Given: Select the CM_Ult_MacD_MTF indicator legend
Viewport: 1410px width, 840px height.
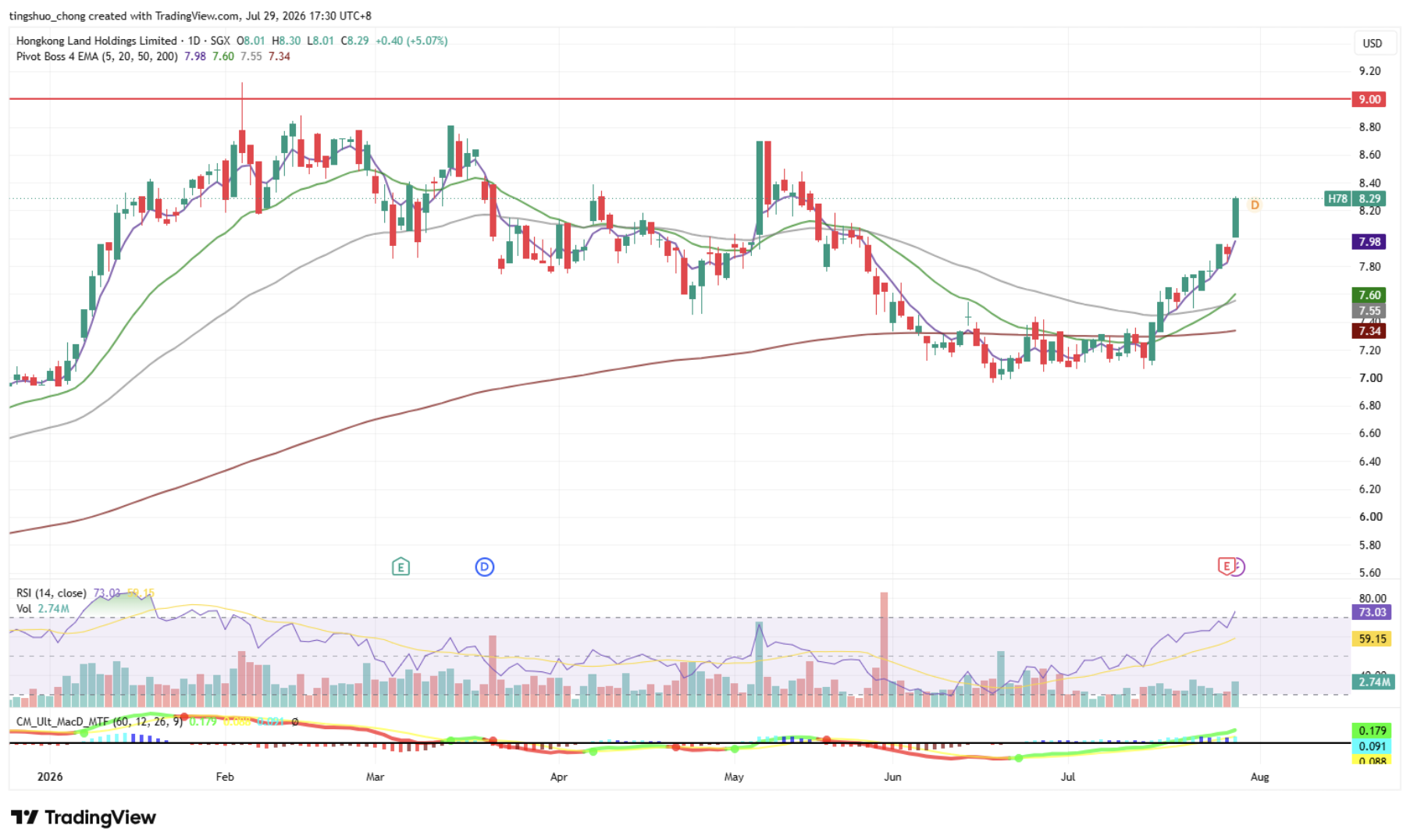Looking at the screenshot, I should pyautogui.click(x=99, y=721).
